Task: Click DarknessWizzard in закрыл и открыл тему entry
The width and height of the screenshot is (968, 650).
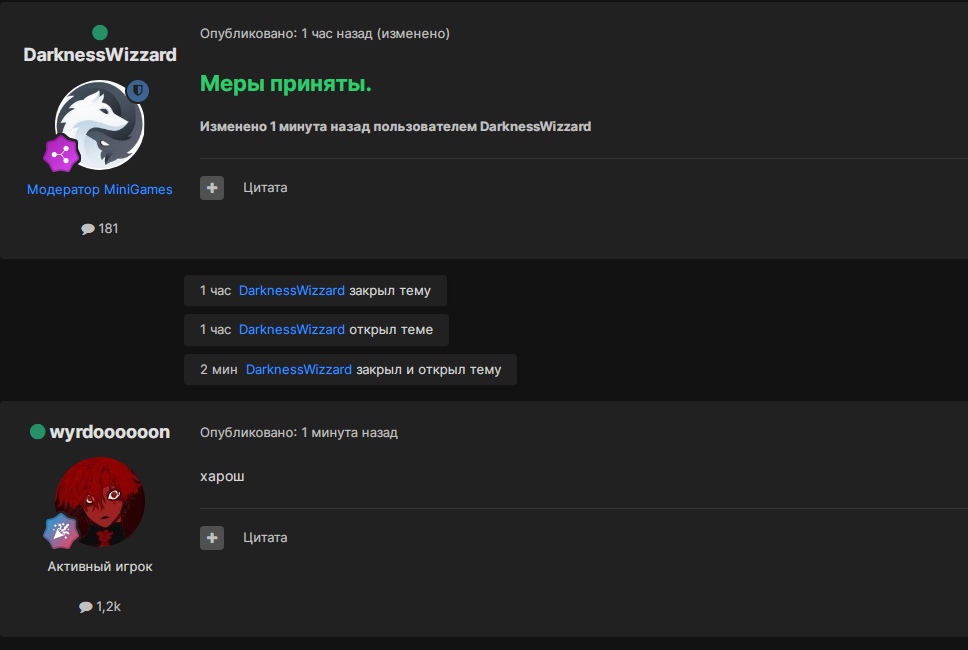Action: [x=298, y=369]
